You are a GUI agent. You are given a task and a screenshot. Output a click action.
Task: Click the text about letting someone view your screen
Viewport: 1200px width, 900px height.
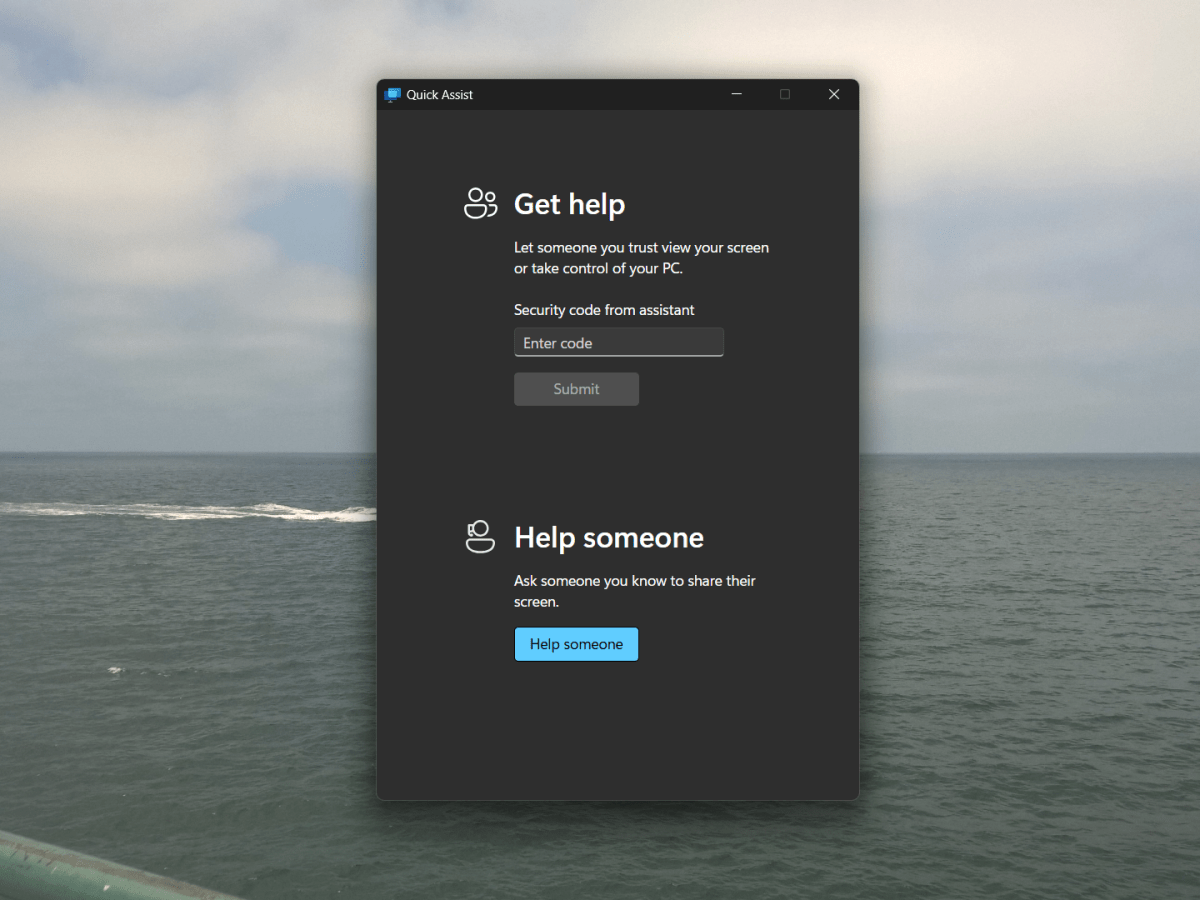pyautogui.click(x=641, y=257)
